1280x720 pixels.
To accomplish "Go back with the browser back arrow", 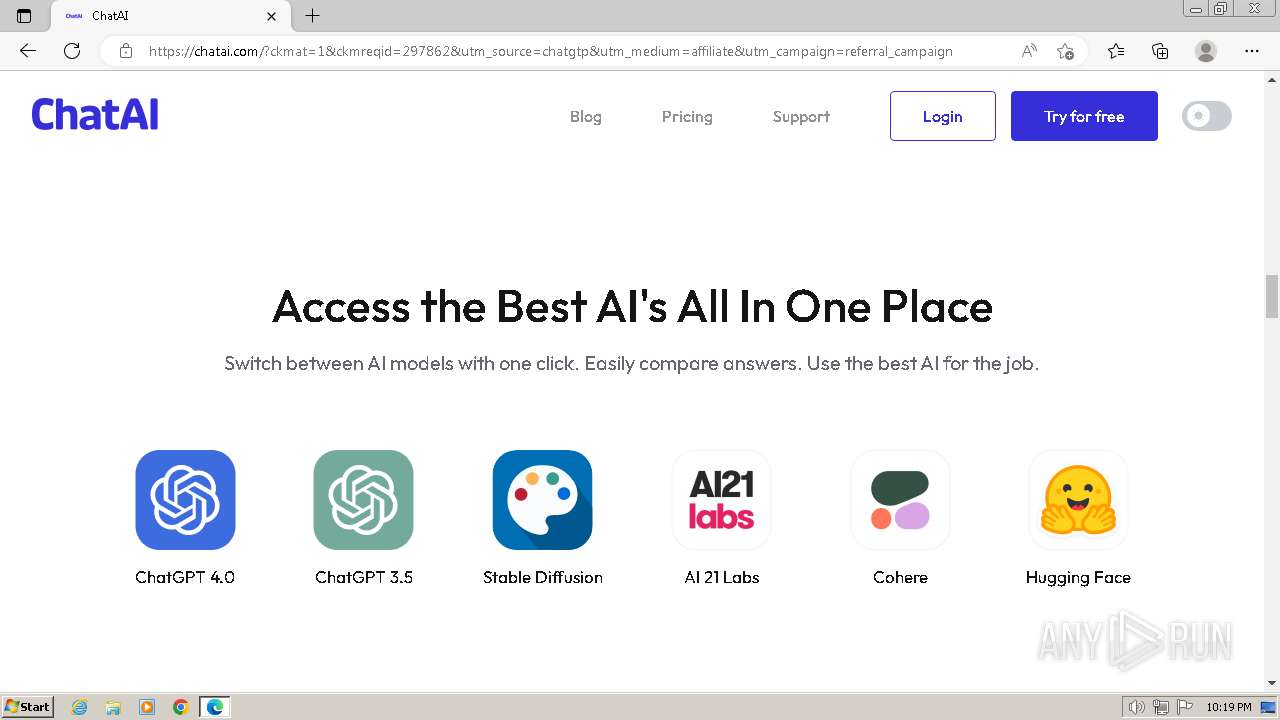I will pos(28,51).
